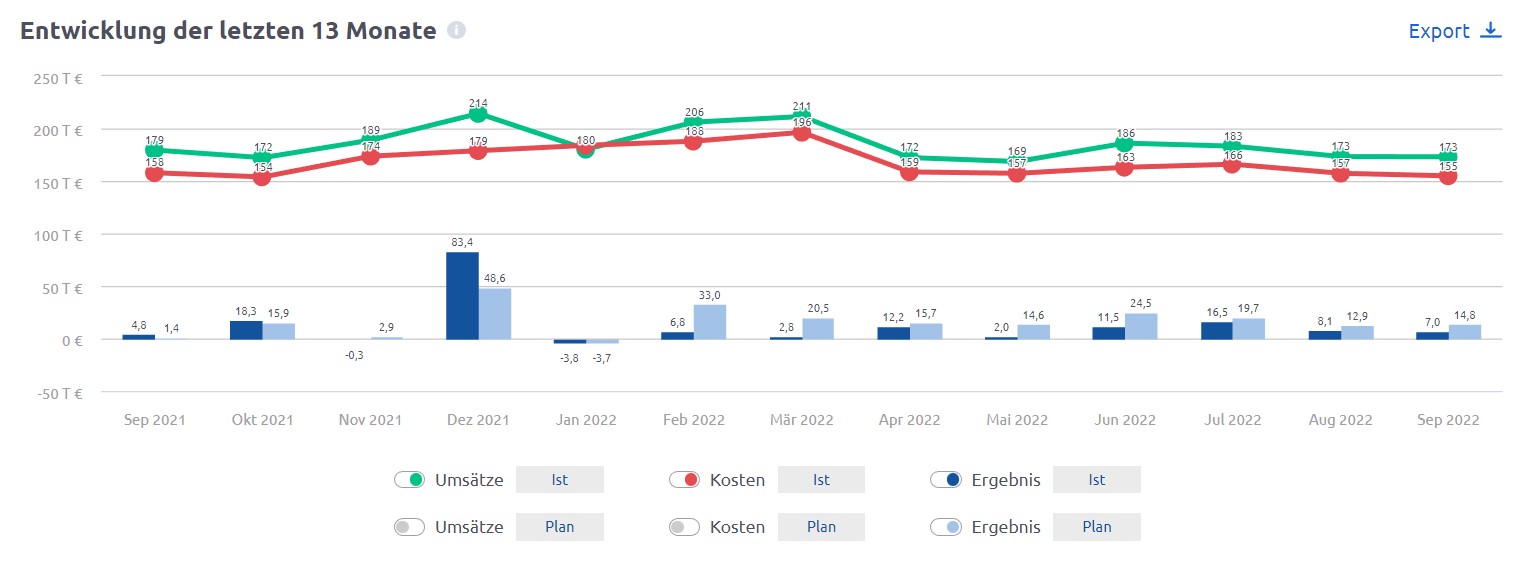Click the Feb 2022 light blue plan bar

coord(710,322)
